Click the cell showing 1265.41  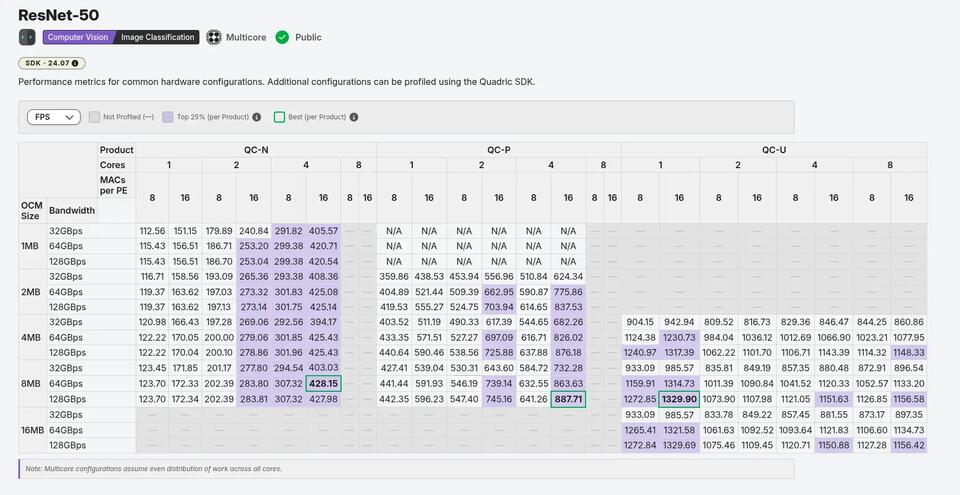(640, 430)
